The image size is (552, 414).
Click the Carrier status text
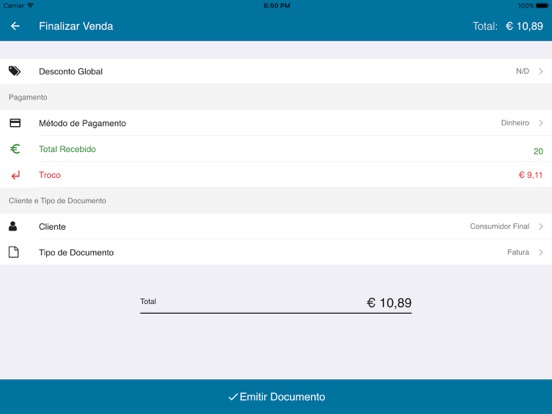pyautogui.click(x=14, y=6)
